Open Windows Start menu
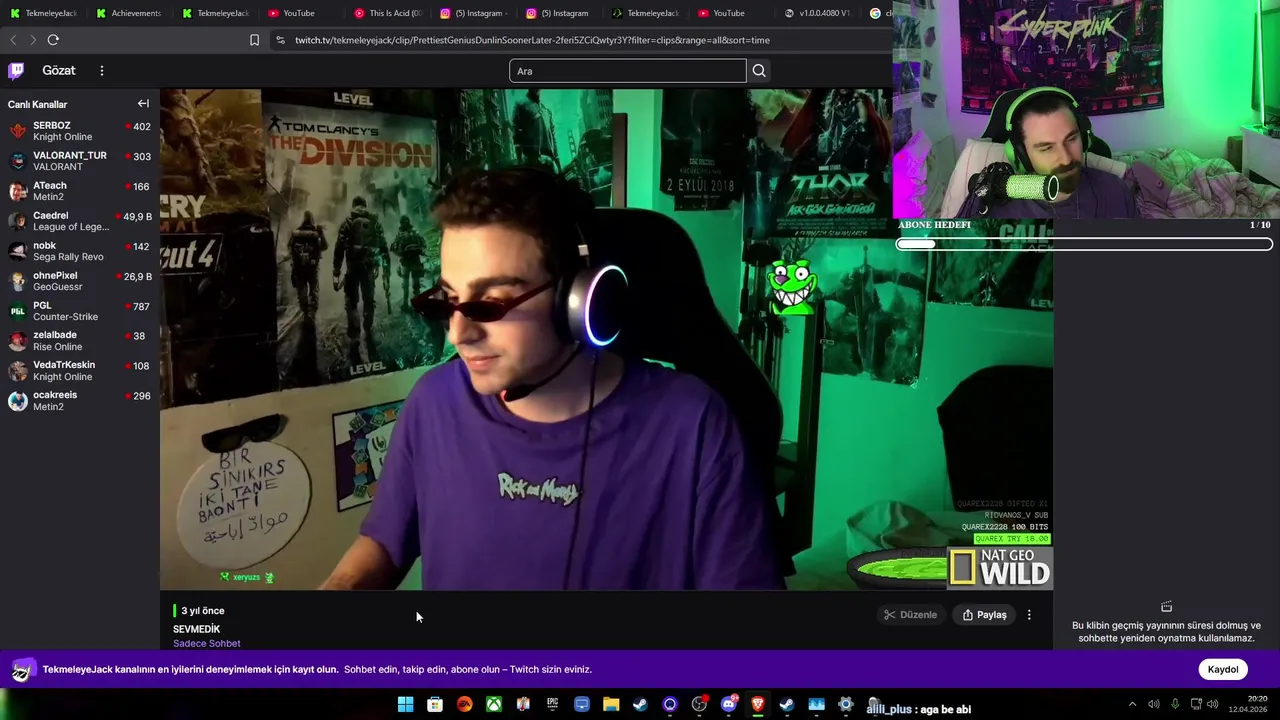1280x720 pixels. 405,705
